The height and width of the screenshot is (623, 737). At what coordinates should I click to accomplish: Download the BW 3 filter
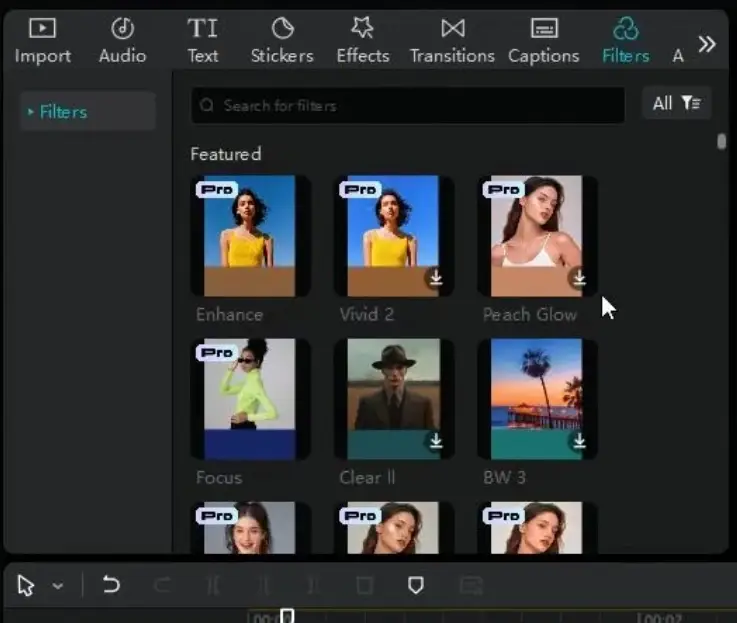pos(579,441)
